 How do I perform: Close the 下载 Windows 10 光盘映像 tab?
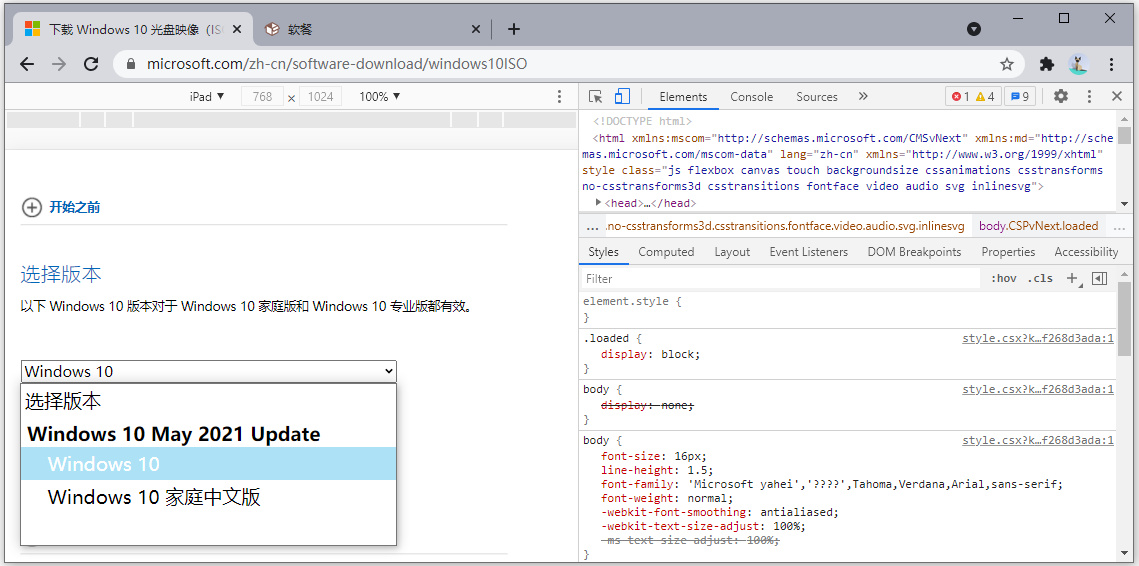click(237, 29)
